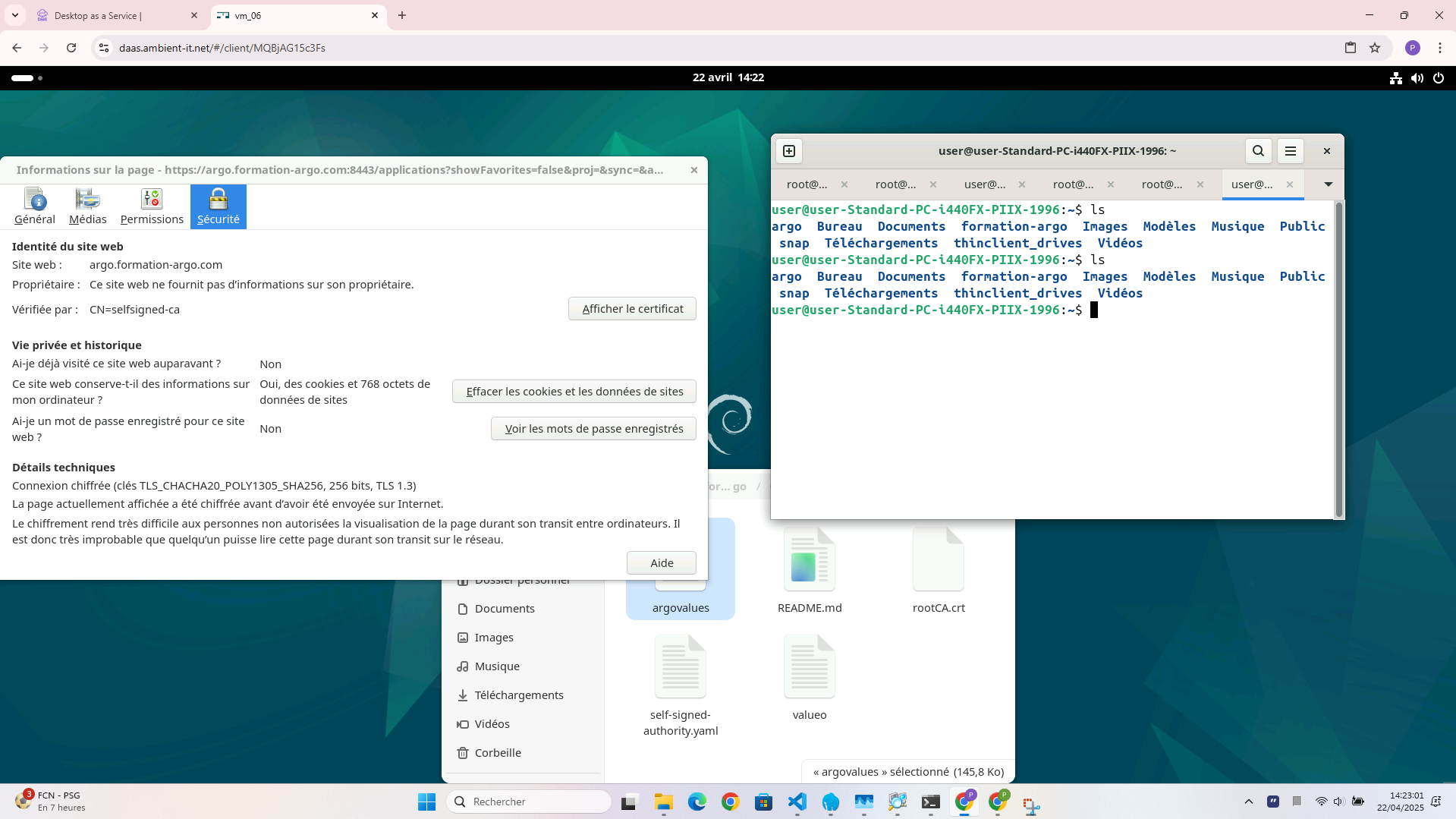Screen dimensions: 1456x819
Task: Open the Général tab in page info
Action: coord(35,206)
